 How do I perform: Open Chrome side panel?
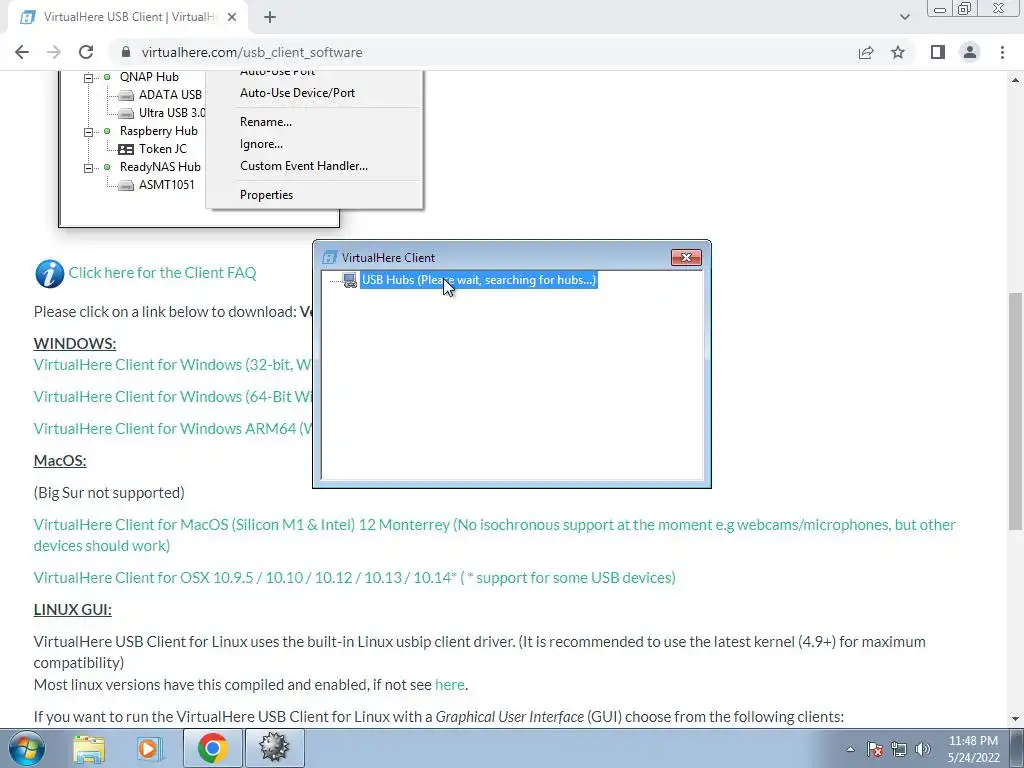938,52
